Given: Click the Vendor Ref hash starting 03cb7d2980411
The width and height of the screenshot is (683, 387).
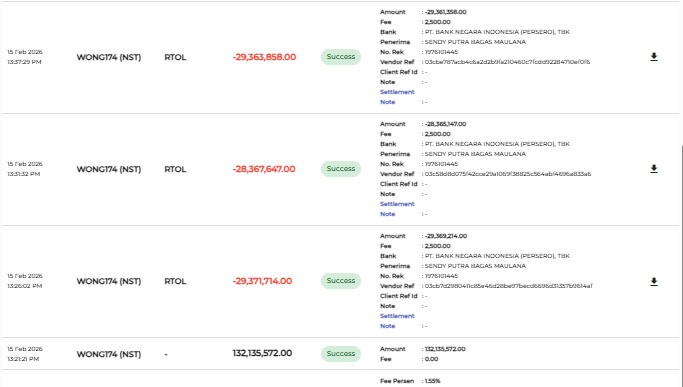Looking at the screenshot, I should tap(508, 286).
